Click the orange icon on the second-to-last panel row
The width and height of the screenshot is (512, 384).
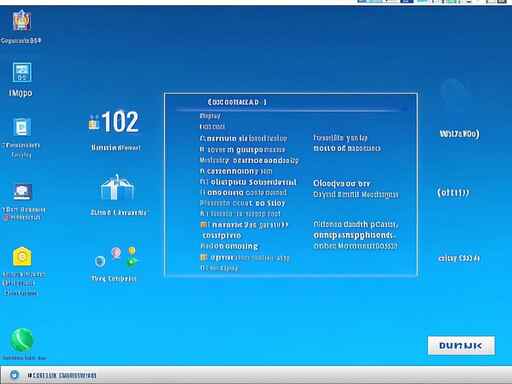[x=204, y=257]
